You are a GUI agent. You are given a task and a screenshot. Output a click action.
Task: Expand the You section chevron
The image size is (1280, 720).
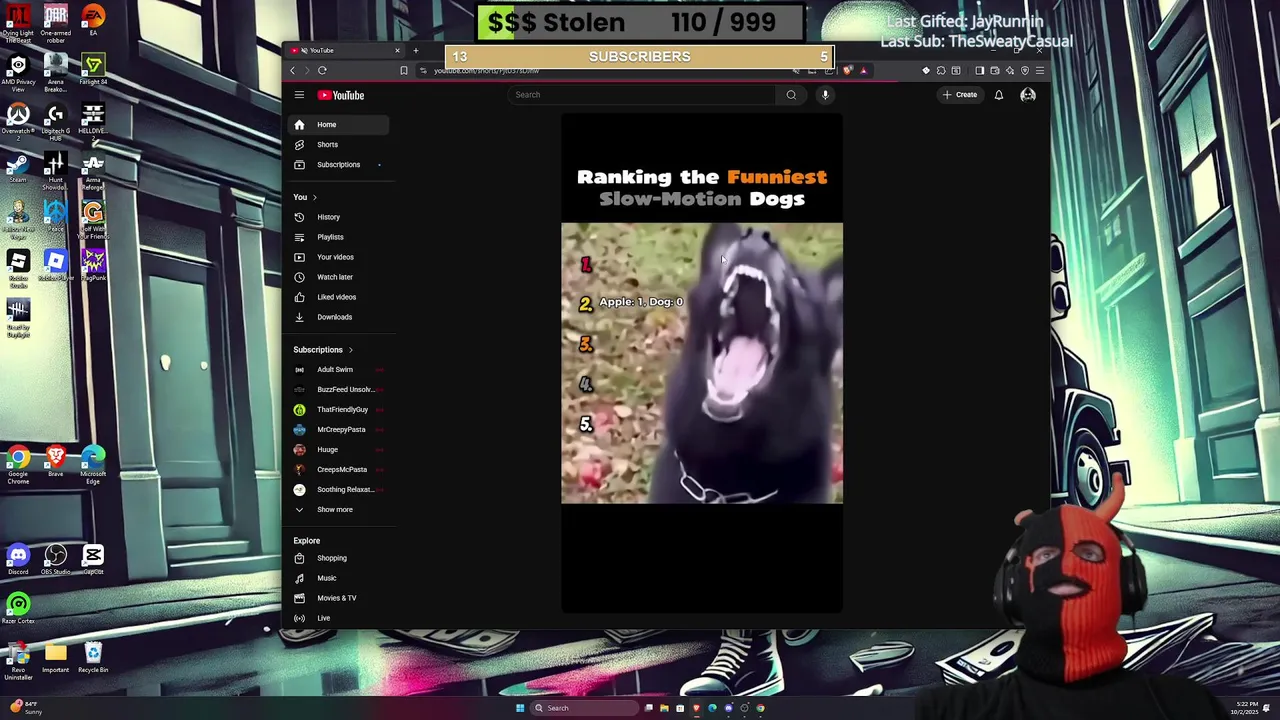[x=314, y=197]
